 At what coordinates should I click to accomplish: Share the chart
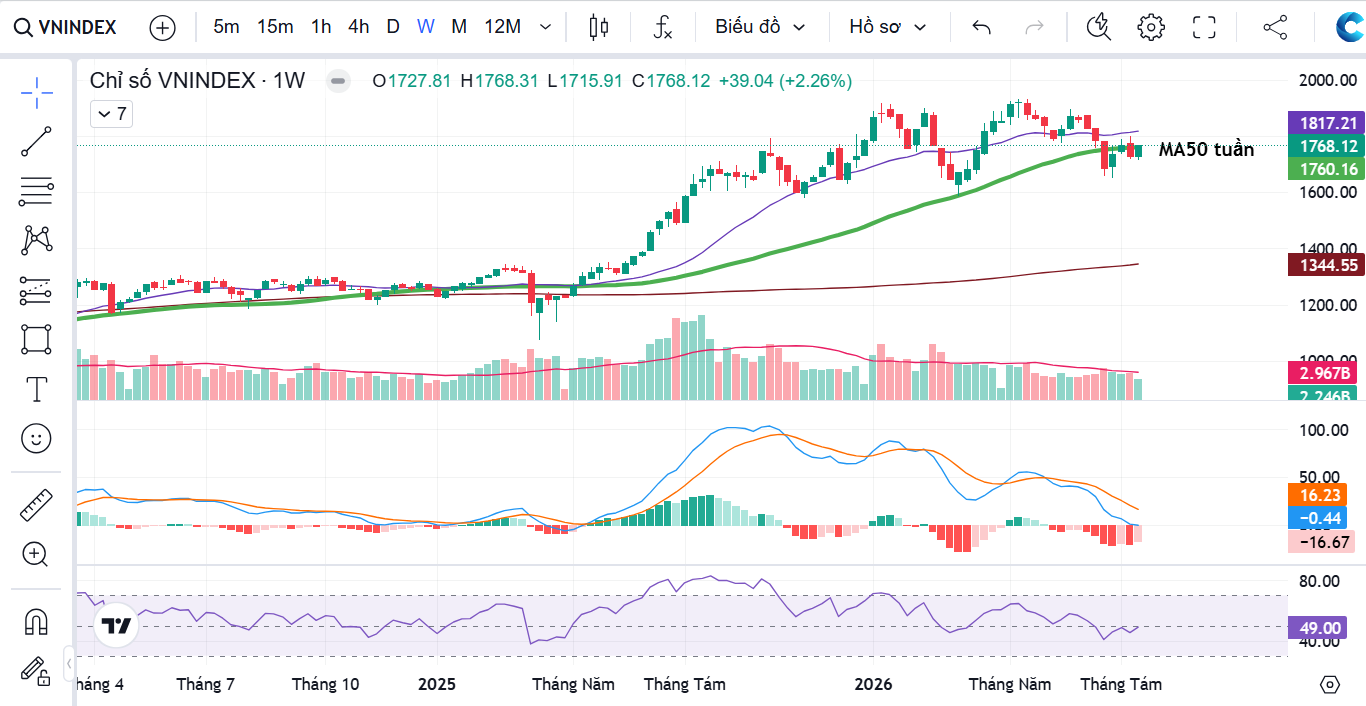coord(1275,27)
